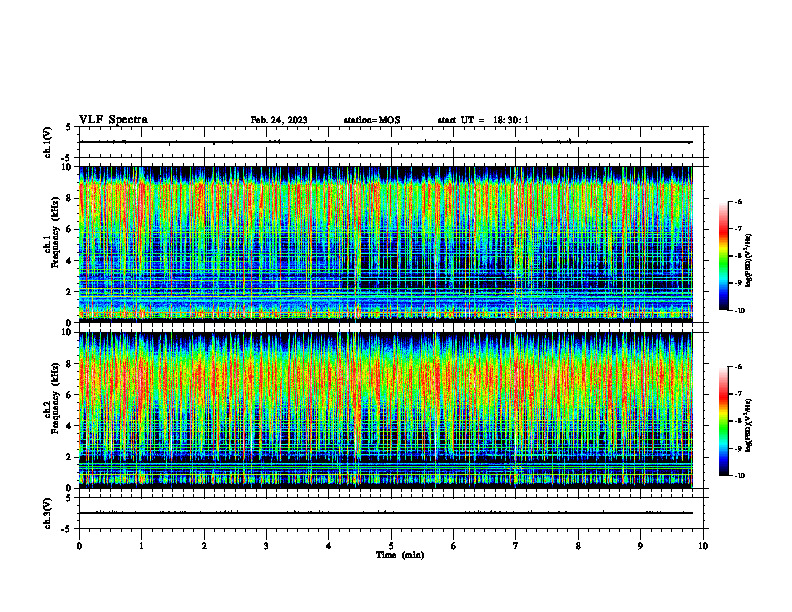
Task: Click the "VLF Spectra" plot title
Action: tap(113, 120)
